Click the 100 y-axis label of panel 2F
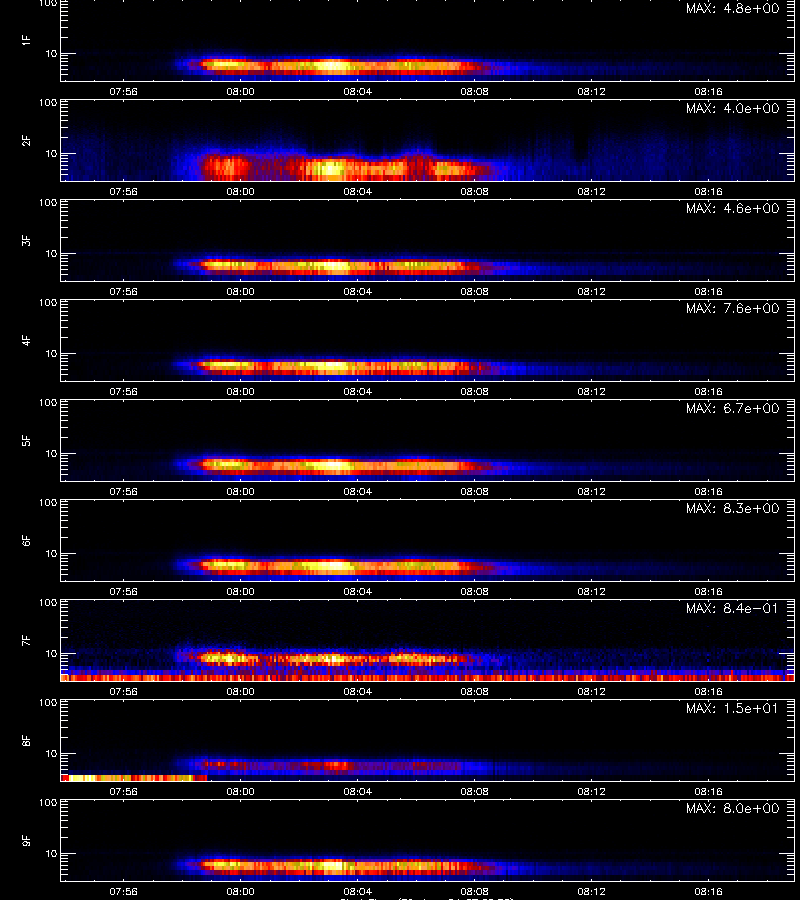Screen dimensions: 800x900 click(48, 103)
